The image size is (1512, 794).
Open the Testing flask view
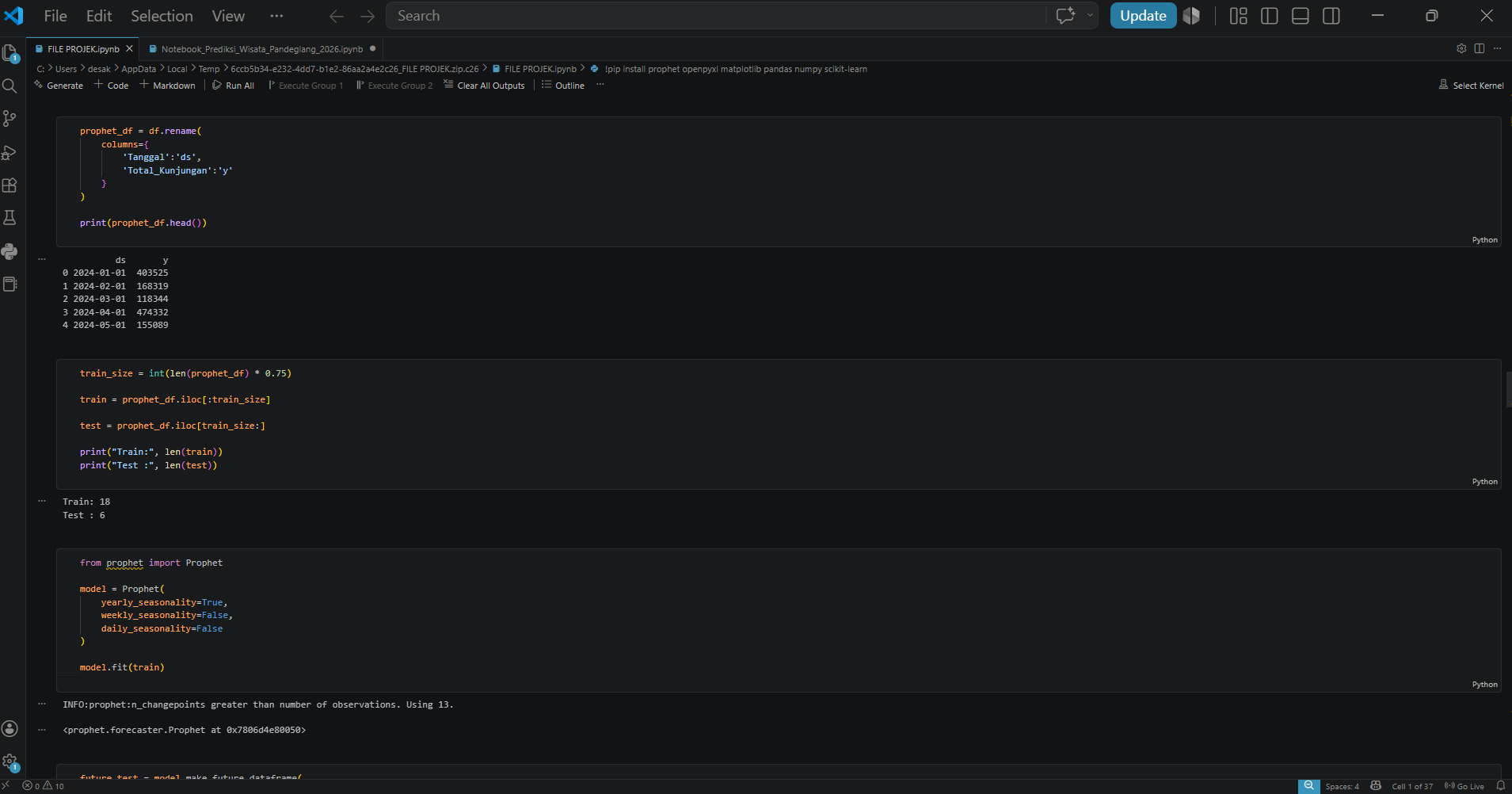click(x=10, y=218)
